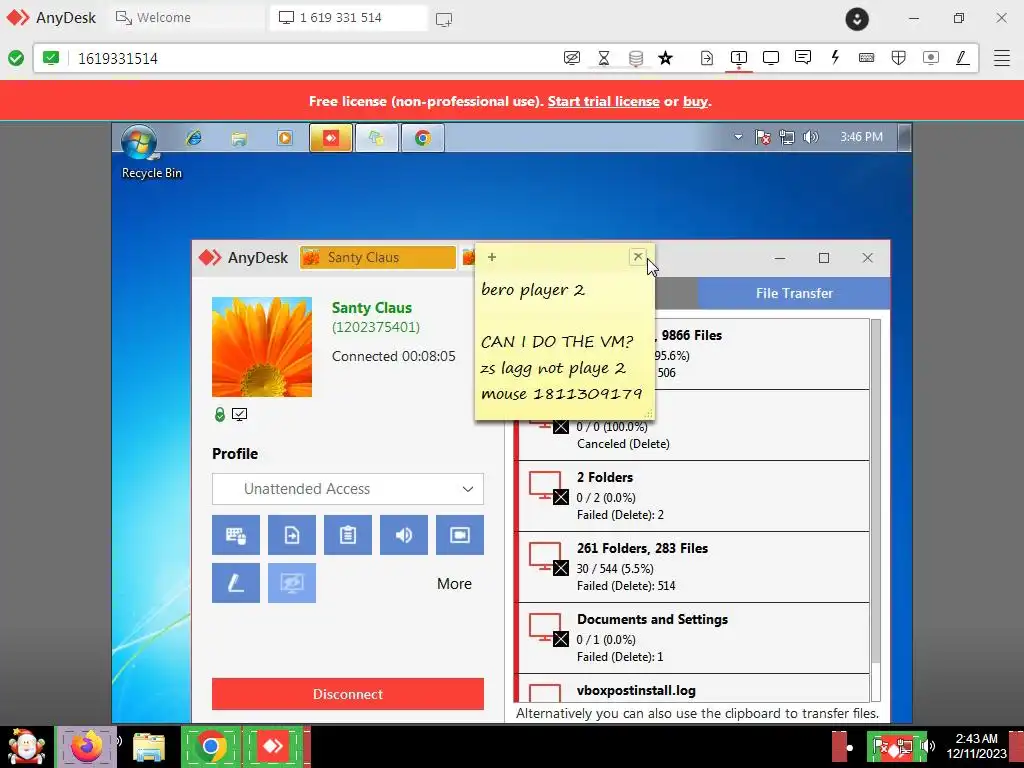Click Action Center flag in remote tray
Screen dimensions: 1024x768
click(x=762, y=137)
